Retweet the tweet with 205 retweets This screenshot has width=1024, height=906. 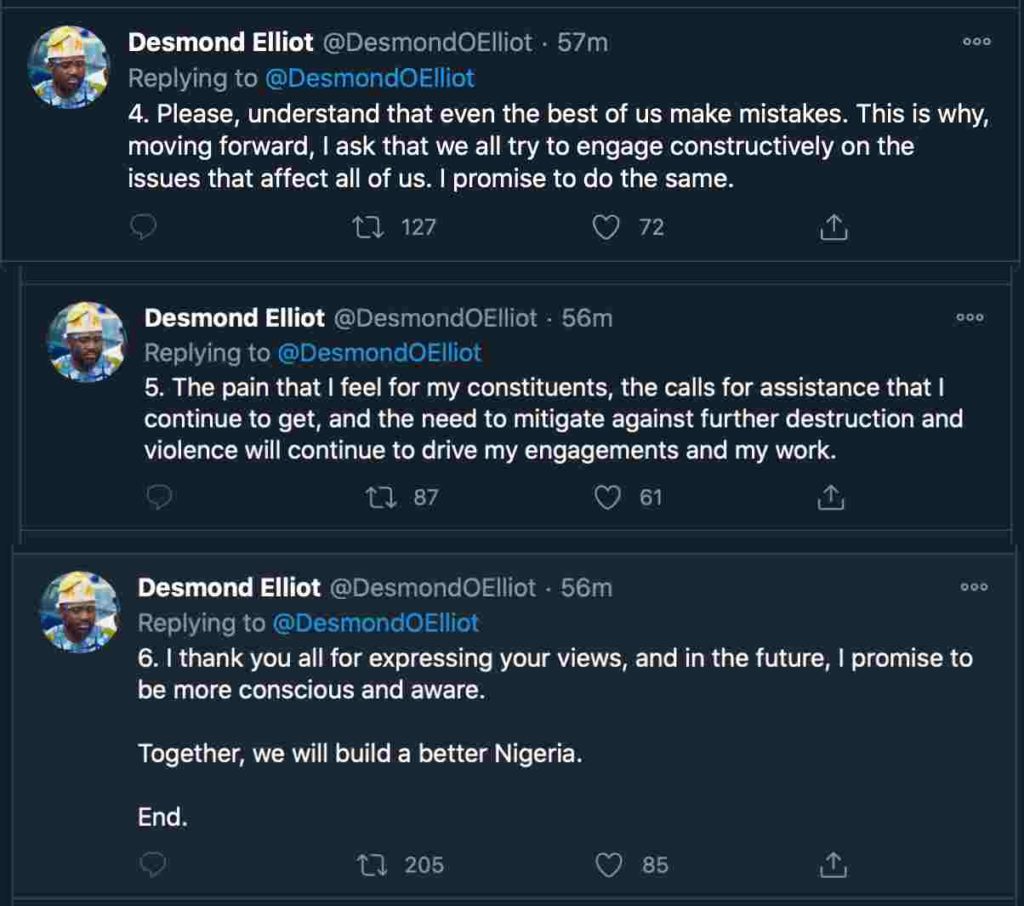point(373,865)
